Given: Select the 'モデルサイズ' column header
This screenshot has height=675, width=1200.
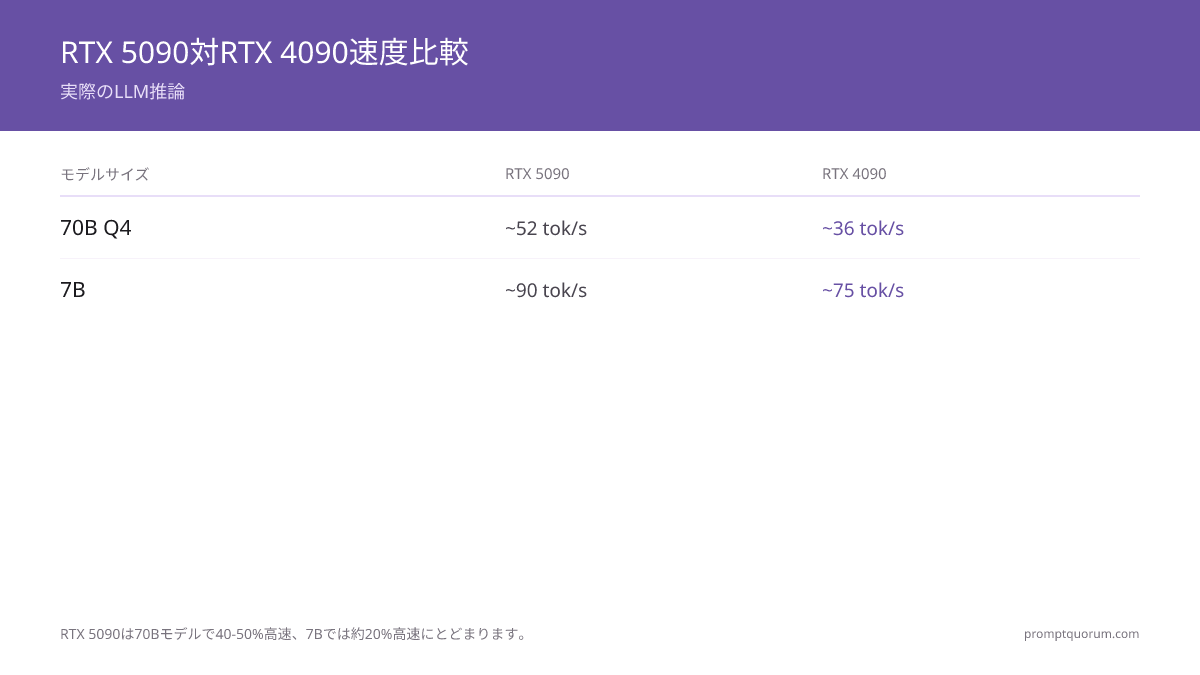Looking at the screenshot, I should tap(104, 174).
